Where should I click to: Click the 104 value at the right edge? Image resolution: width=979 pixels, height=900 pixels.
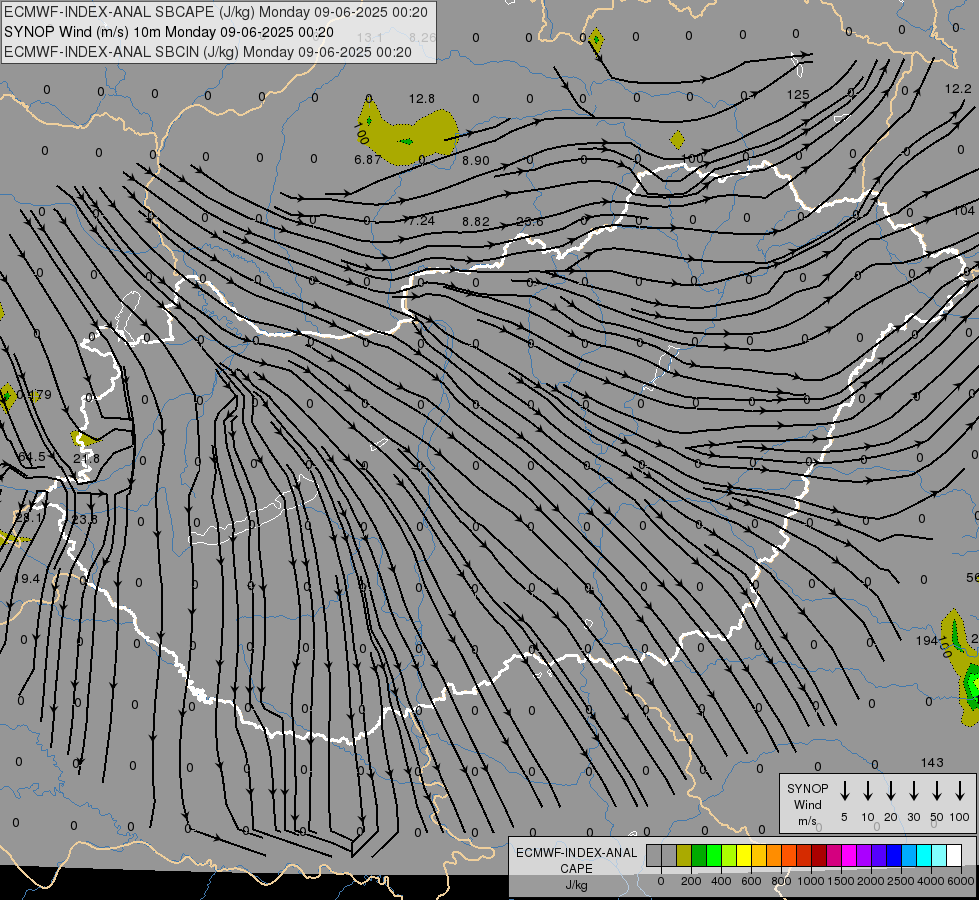pos(964,210)
